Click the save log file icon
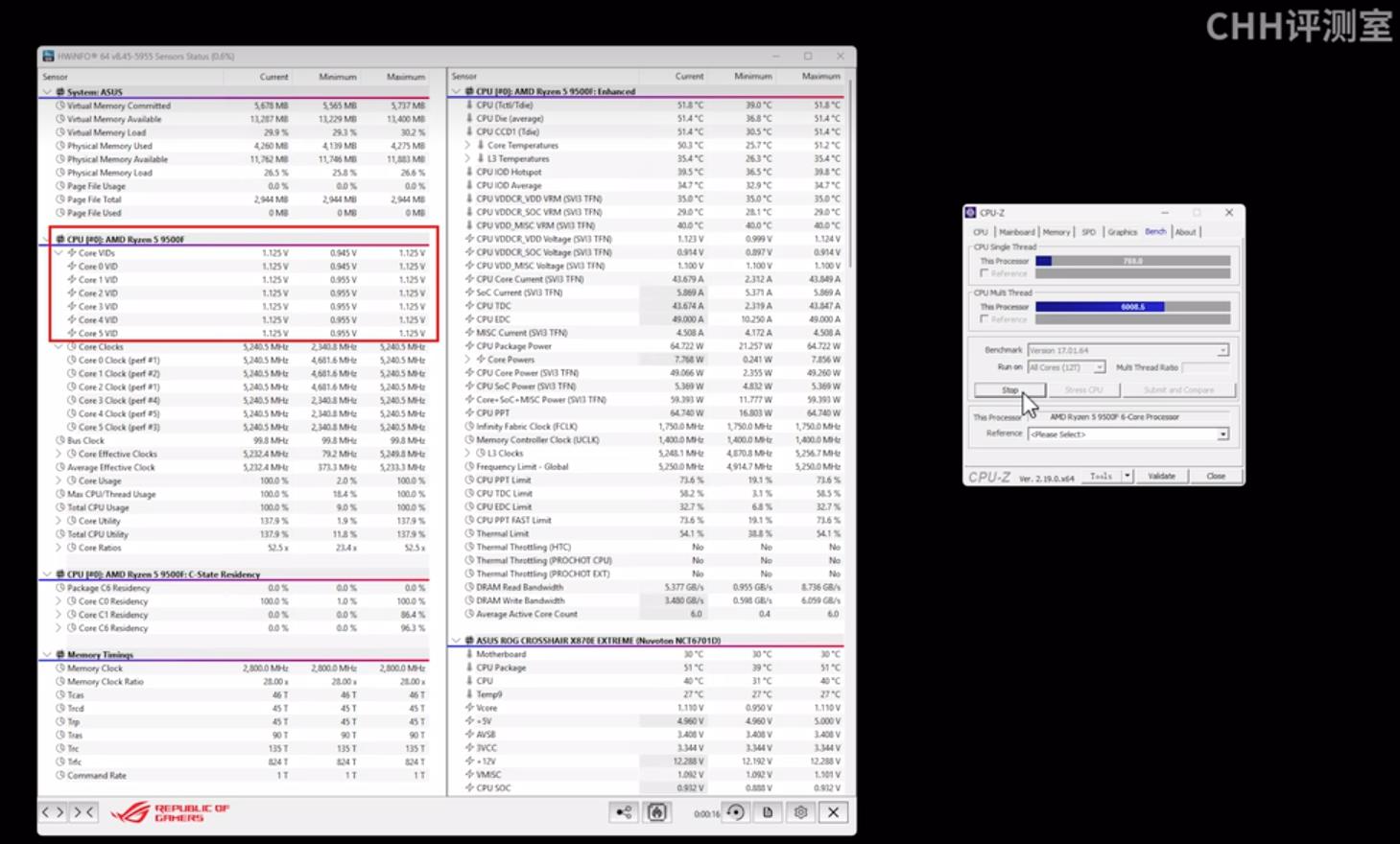 coord(768,812)
